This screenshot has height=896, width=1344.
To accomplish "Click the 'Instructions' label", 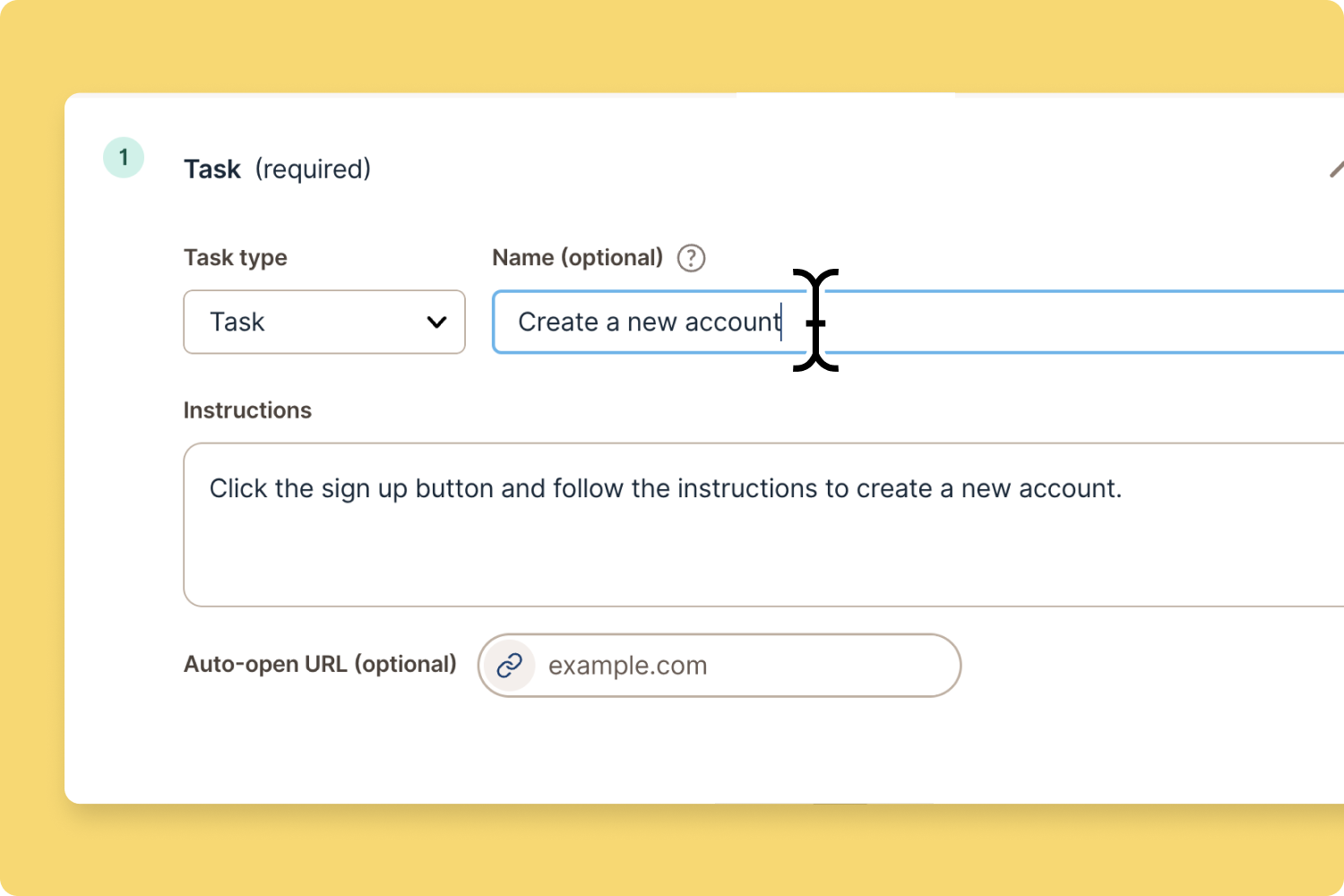I will pyautogui.click(x=247, y=410).
